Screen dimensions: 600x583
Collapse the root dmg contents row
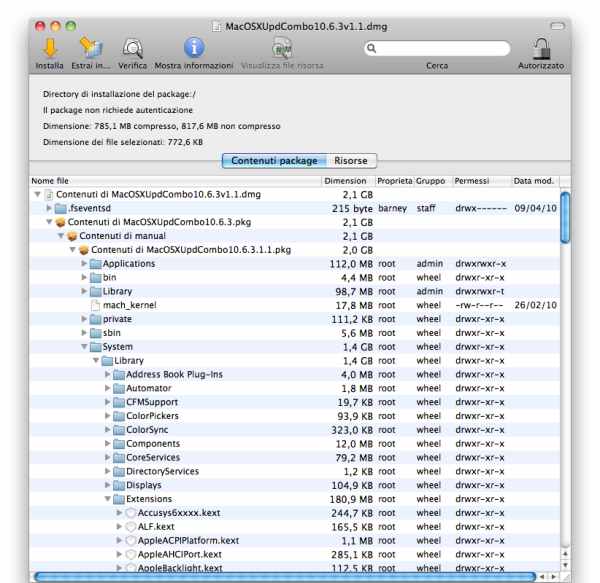click(38, 194)
